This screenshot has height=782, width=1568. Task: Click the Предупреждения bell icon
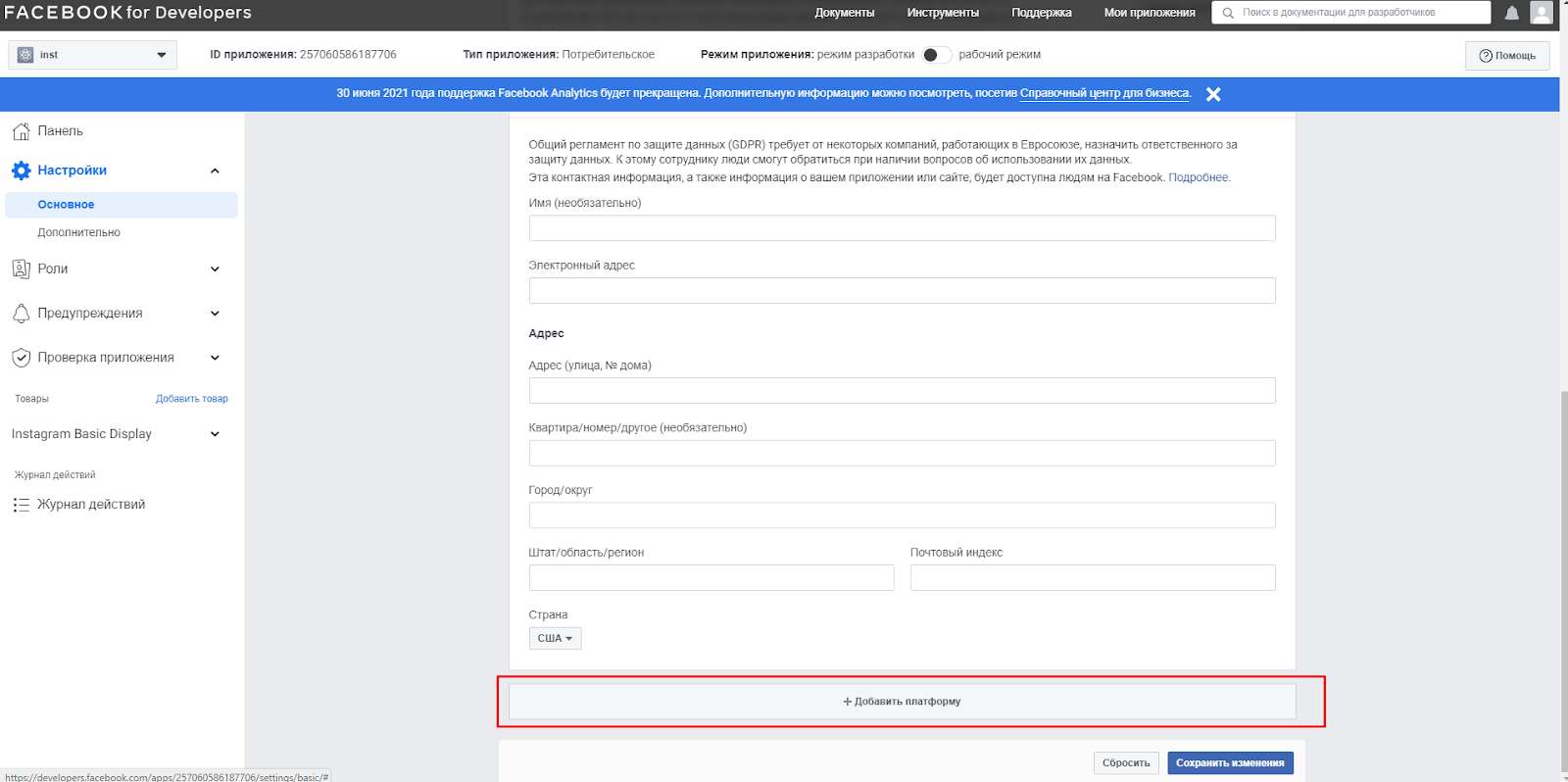22,314
